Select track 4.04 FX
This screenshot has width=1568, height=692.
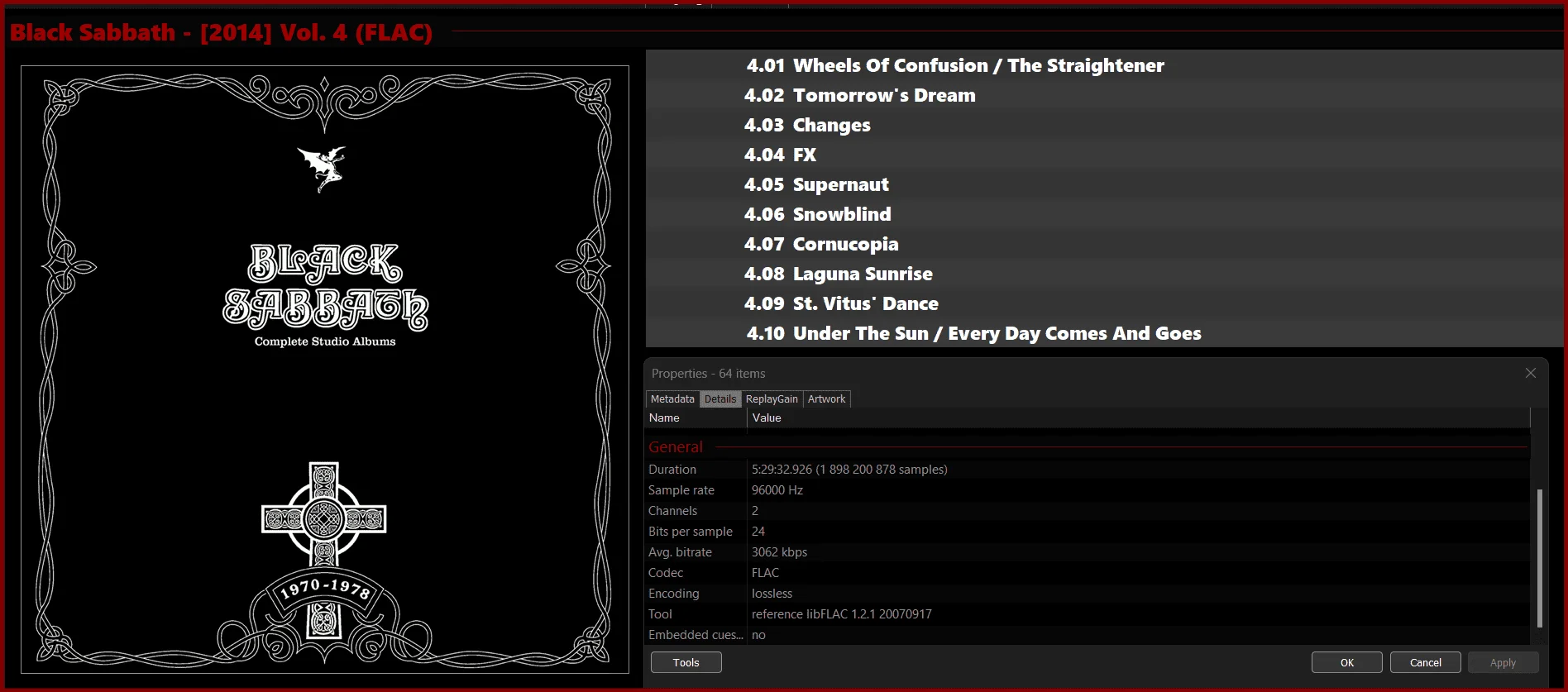pos(1104,155)
